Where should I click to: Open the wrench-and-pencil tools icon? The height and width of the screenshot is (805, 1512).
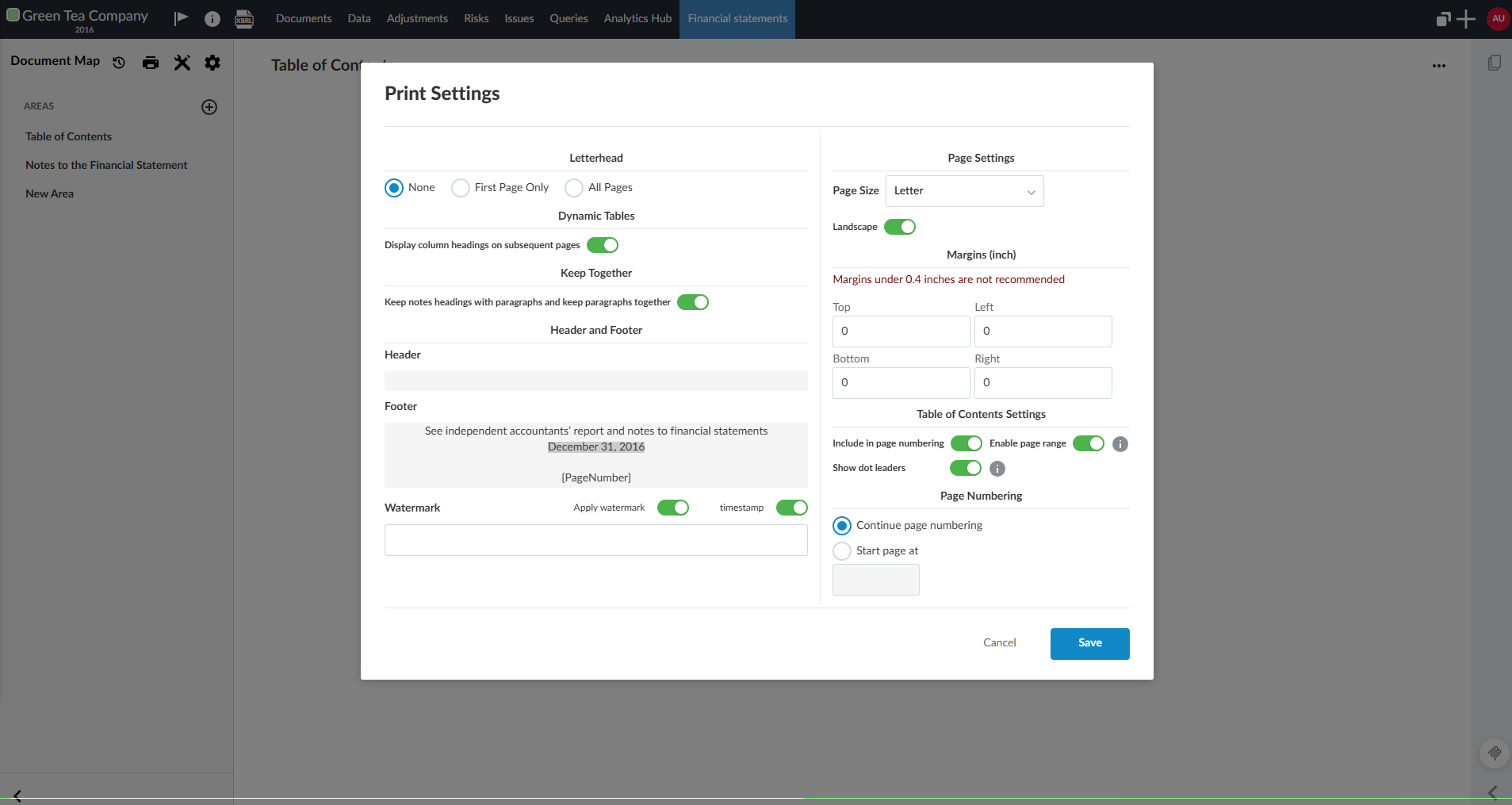(182, 63)
